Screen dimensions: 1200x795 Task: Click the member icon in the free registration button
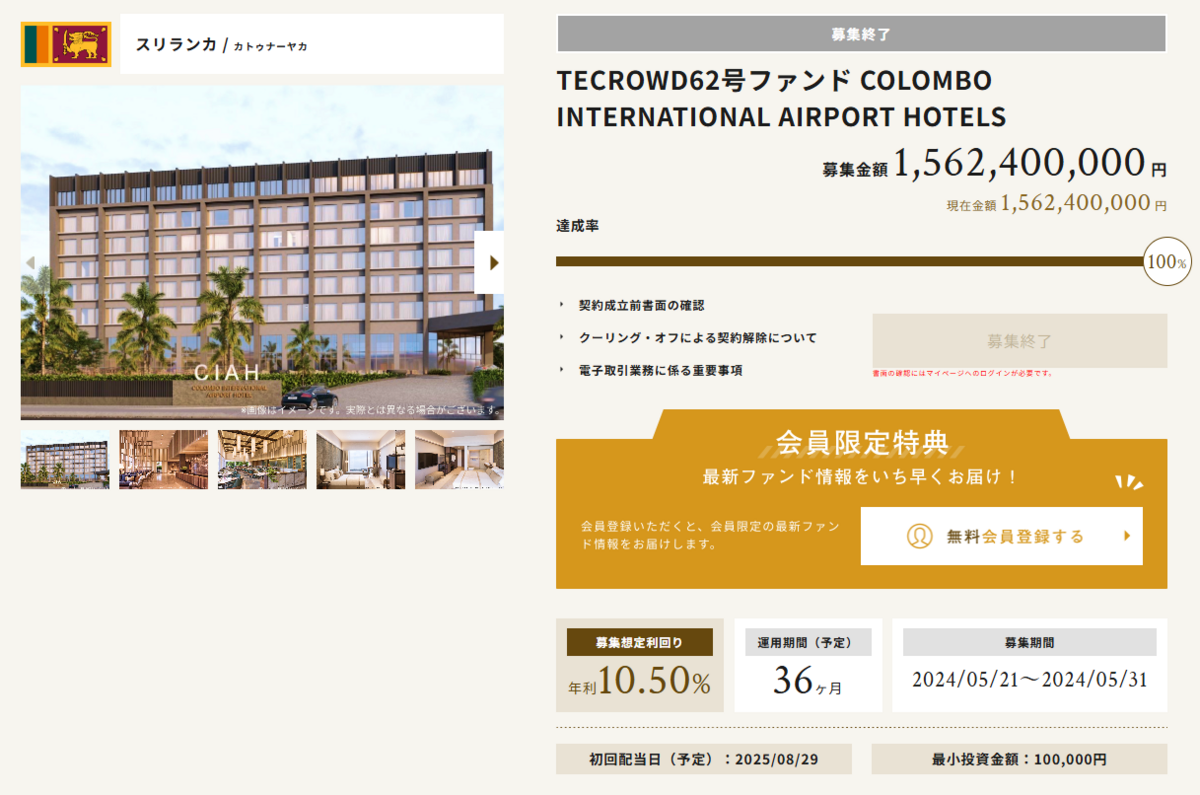[x=919, y=536]
